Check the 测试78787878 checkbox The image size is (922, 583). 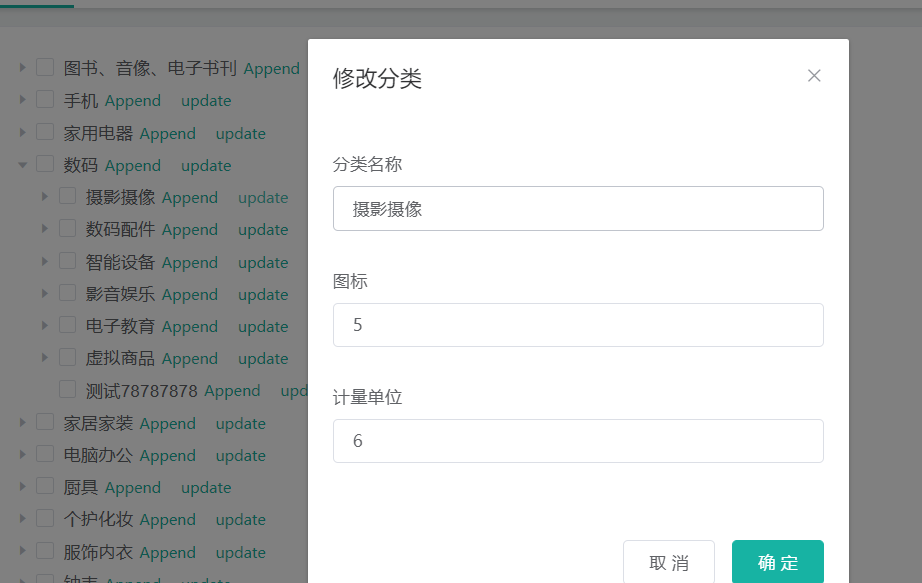pos(68,389)
